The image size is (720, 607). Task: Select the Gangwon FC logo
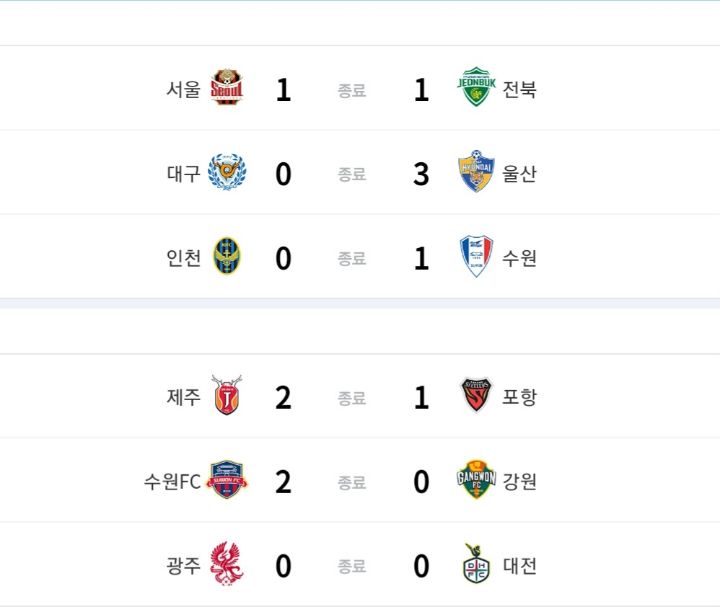[476, 479]
